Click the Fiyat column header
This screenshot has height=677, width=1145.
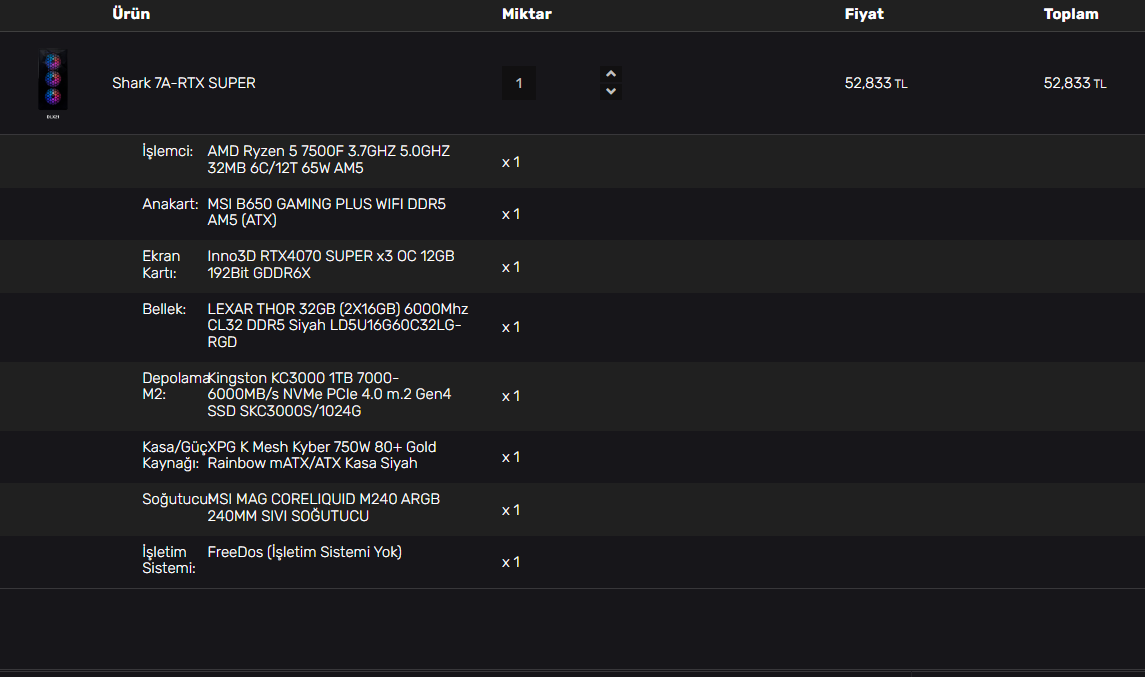pyautogui.click(x=864, y=14)
